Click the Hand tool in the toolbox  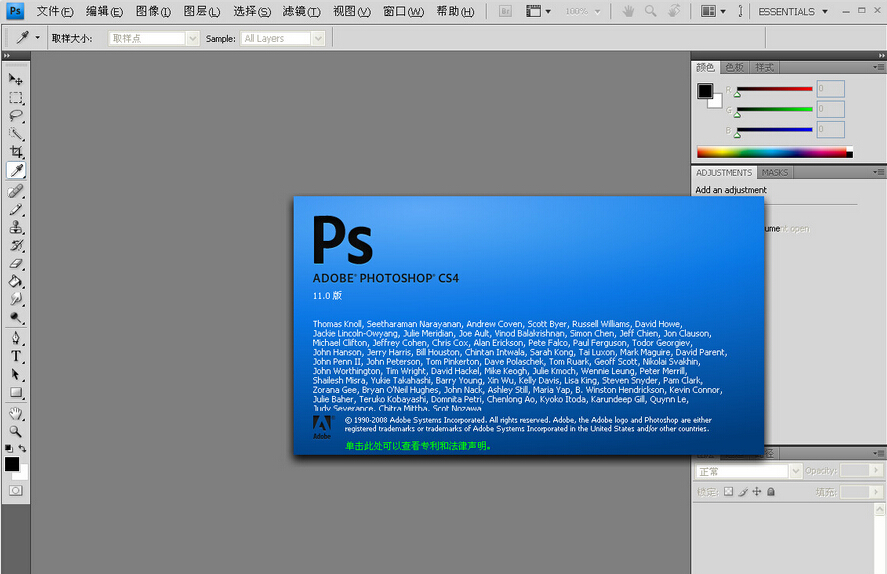click(16, 413)
